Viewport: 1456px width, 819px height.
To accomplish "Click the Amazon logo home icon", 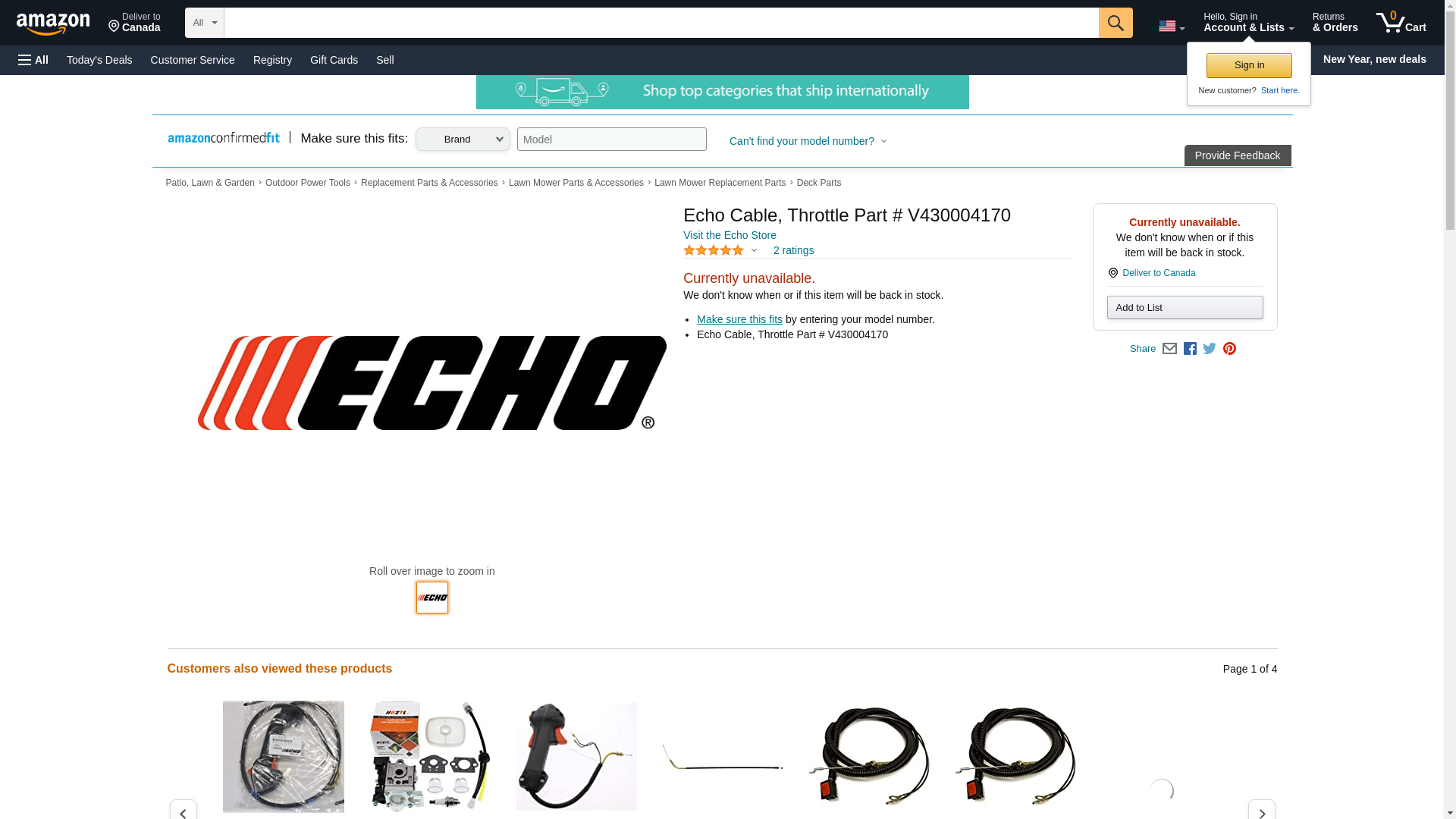I will coord(53,24).
